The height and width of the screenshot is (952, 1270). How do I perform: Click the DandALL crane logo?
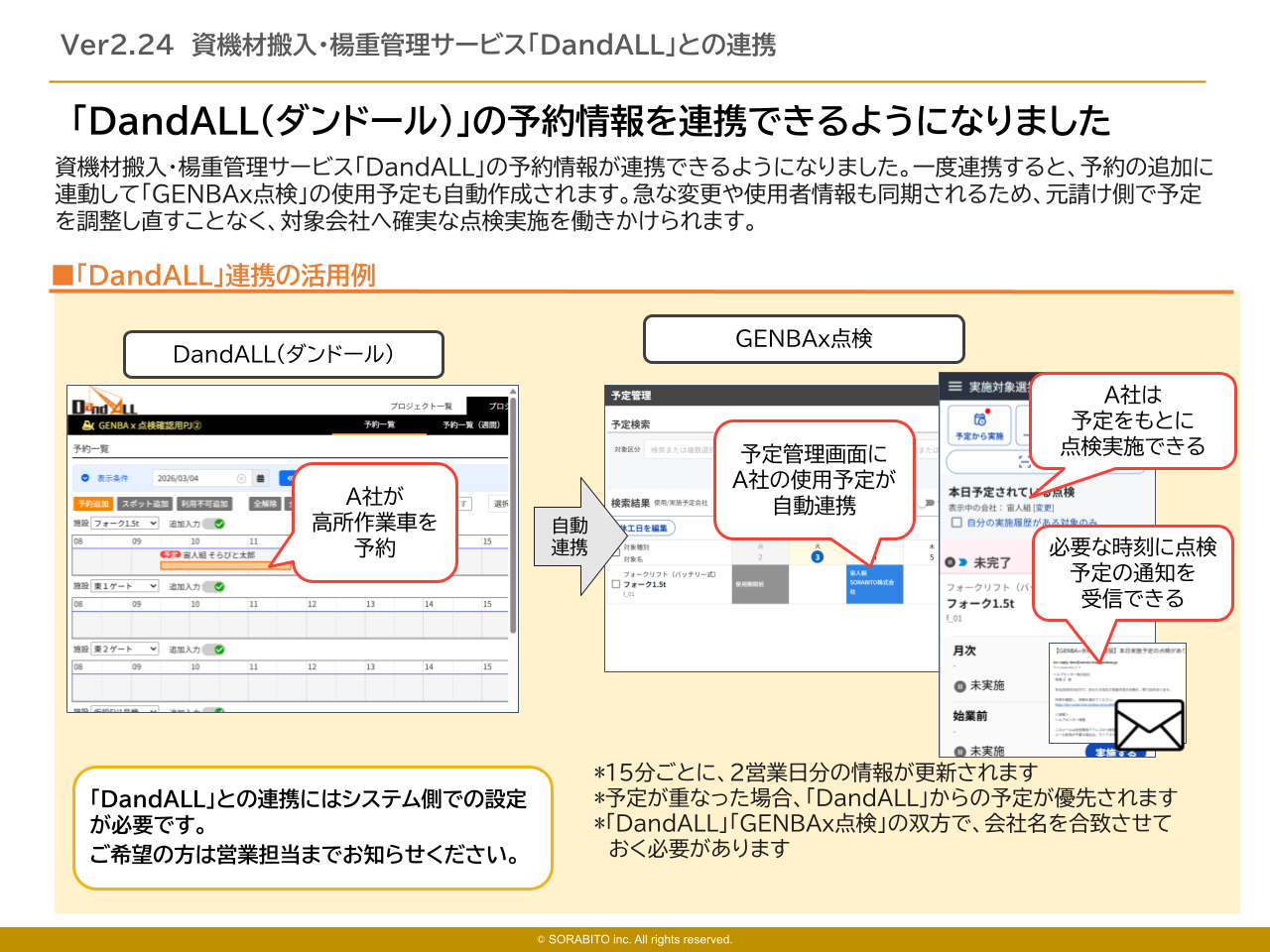coord(103,406)
